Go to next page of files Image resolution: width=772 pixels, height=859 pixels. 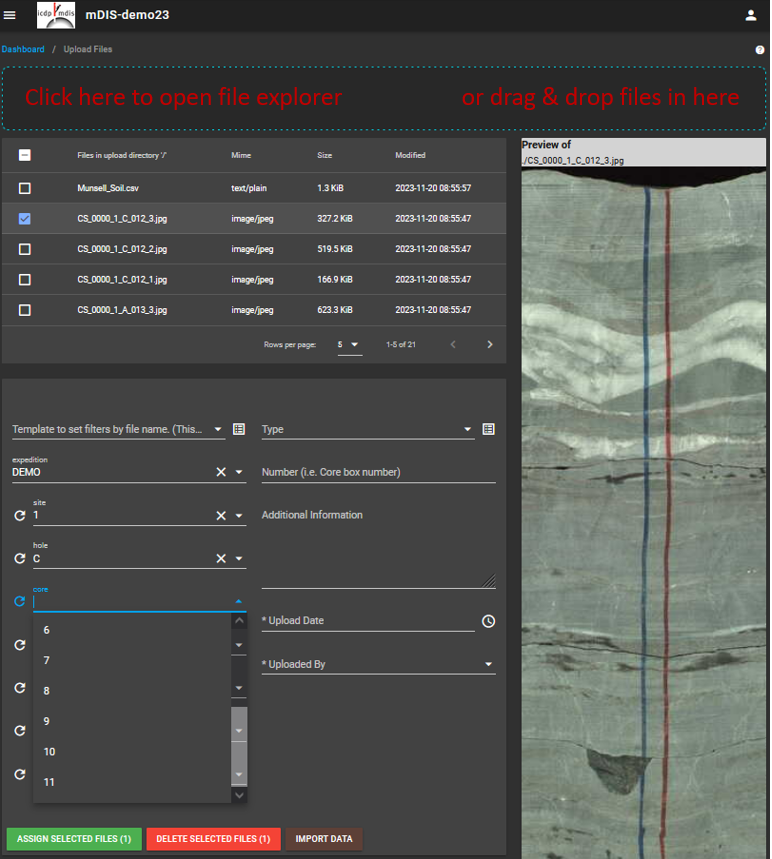click(490, 345)
